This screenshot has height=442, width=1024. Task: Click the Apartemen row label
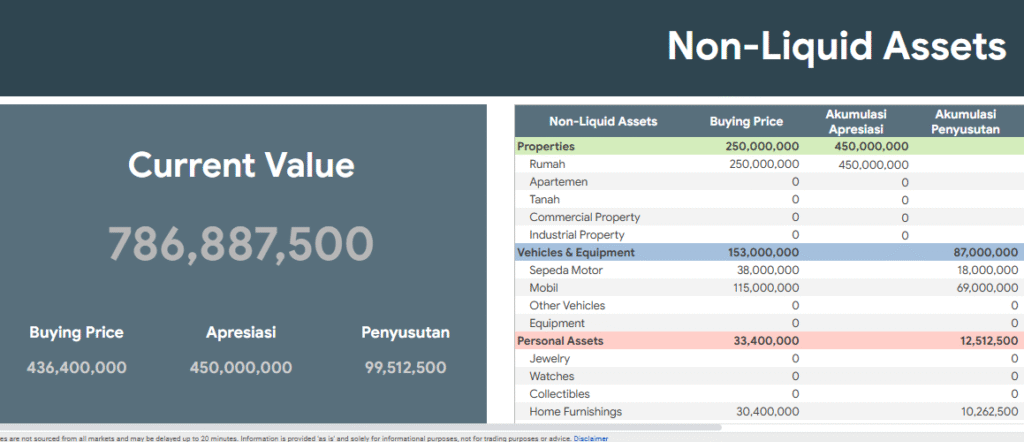pyautogui.click(x=558, y=182)
